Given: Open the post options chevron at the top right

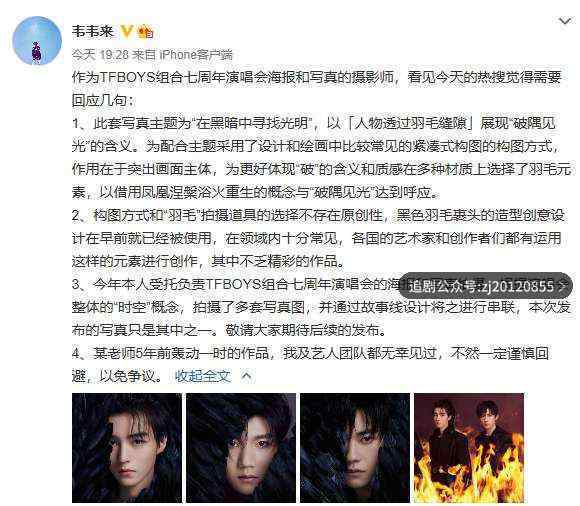Looking at the screenshot, I should [x=565, y=21].
